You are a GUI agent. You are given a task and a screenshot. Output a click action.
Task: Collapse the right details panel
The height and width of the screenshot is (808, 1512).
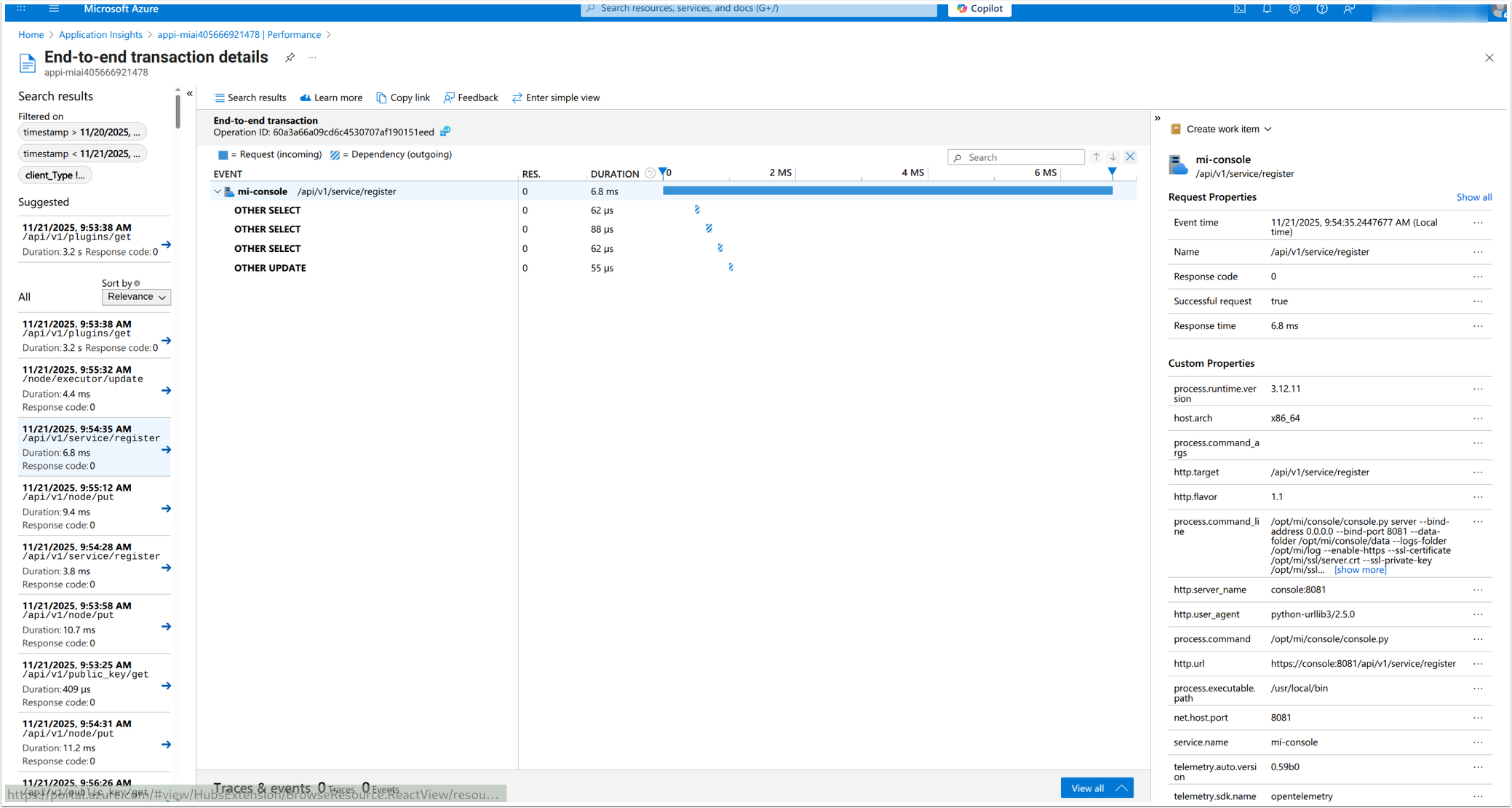coord(1158,118)
